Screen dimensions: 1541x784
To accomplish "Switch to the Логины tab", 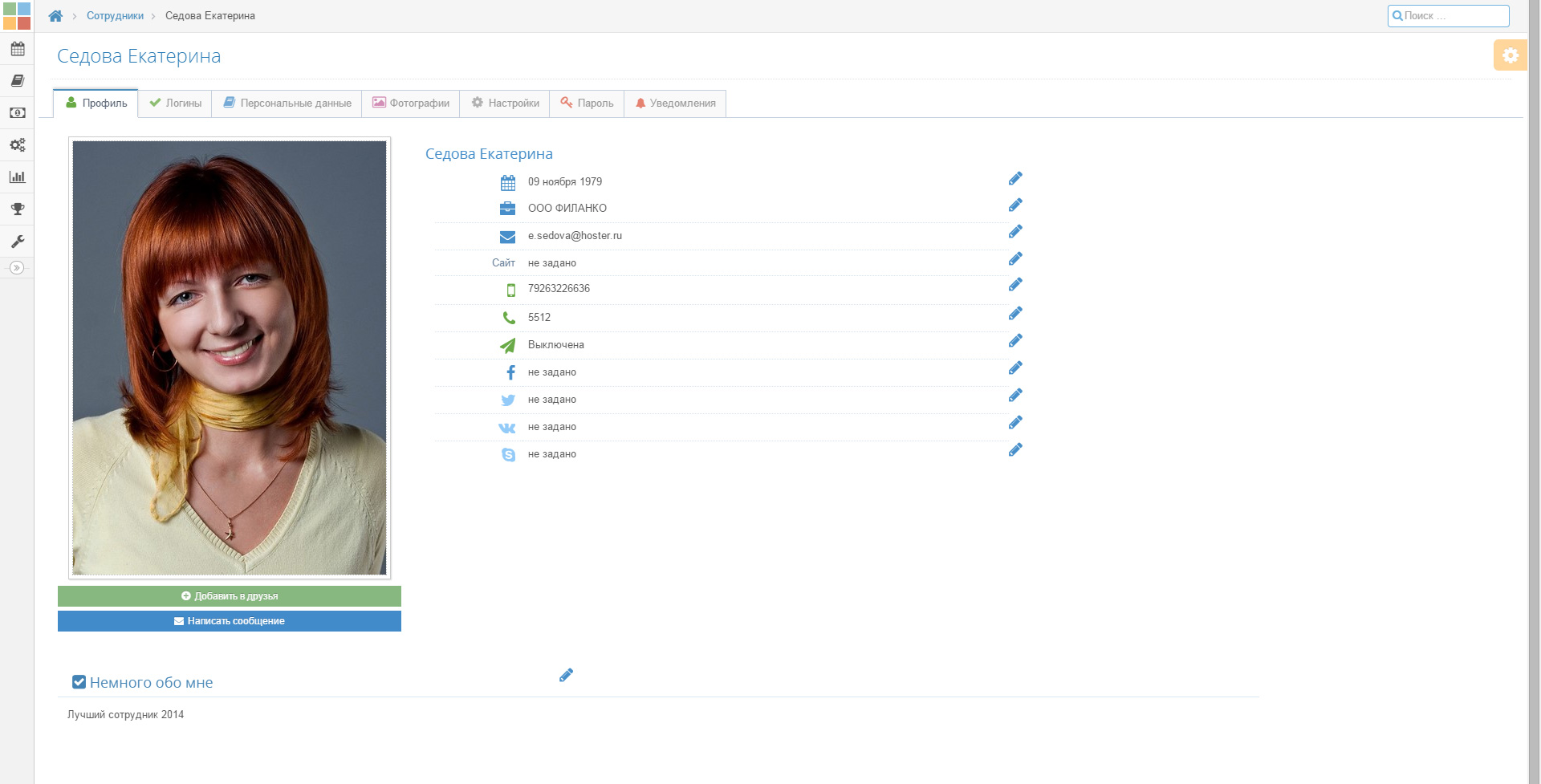I will tap(176, 104).
